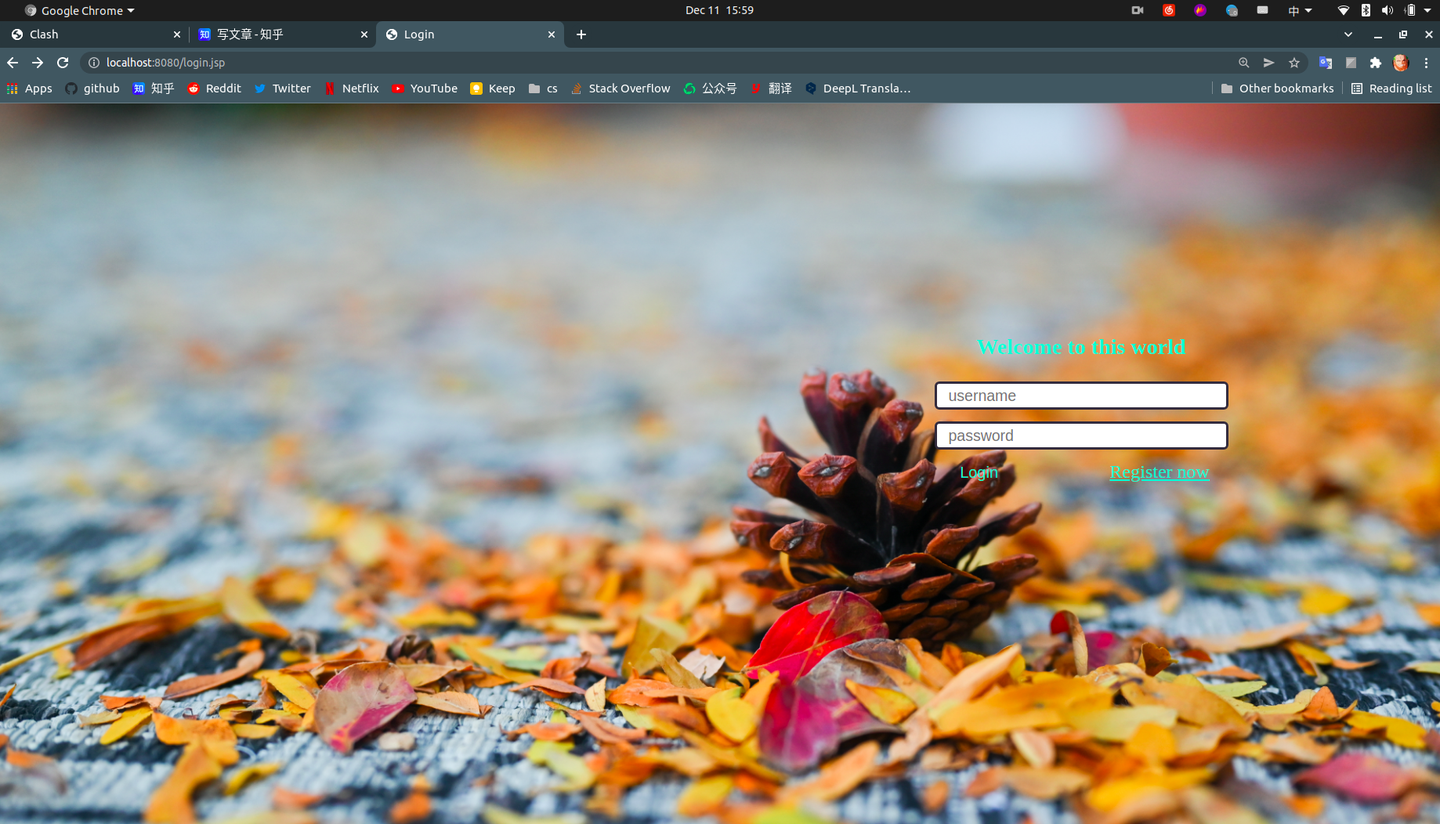The height and width of the screenshot is (824, 1440).
Task: Reload the localhost login page
Action: (62, 62)
